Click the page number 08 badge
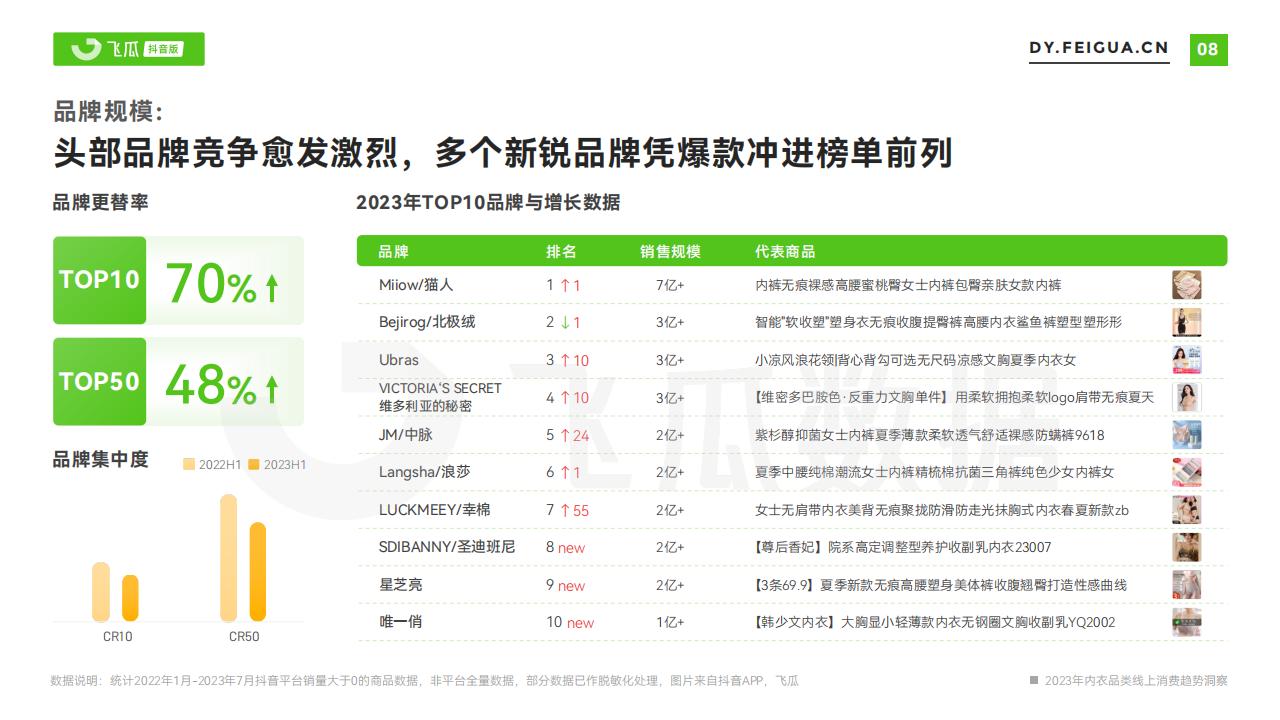The height and width of the screenshot is (720, 1280). pos(1208,49)
